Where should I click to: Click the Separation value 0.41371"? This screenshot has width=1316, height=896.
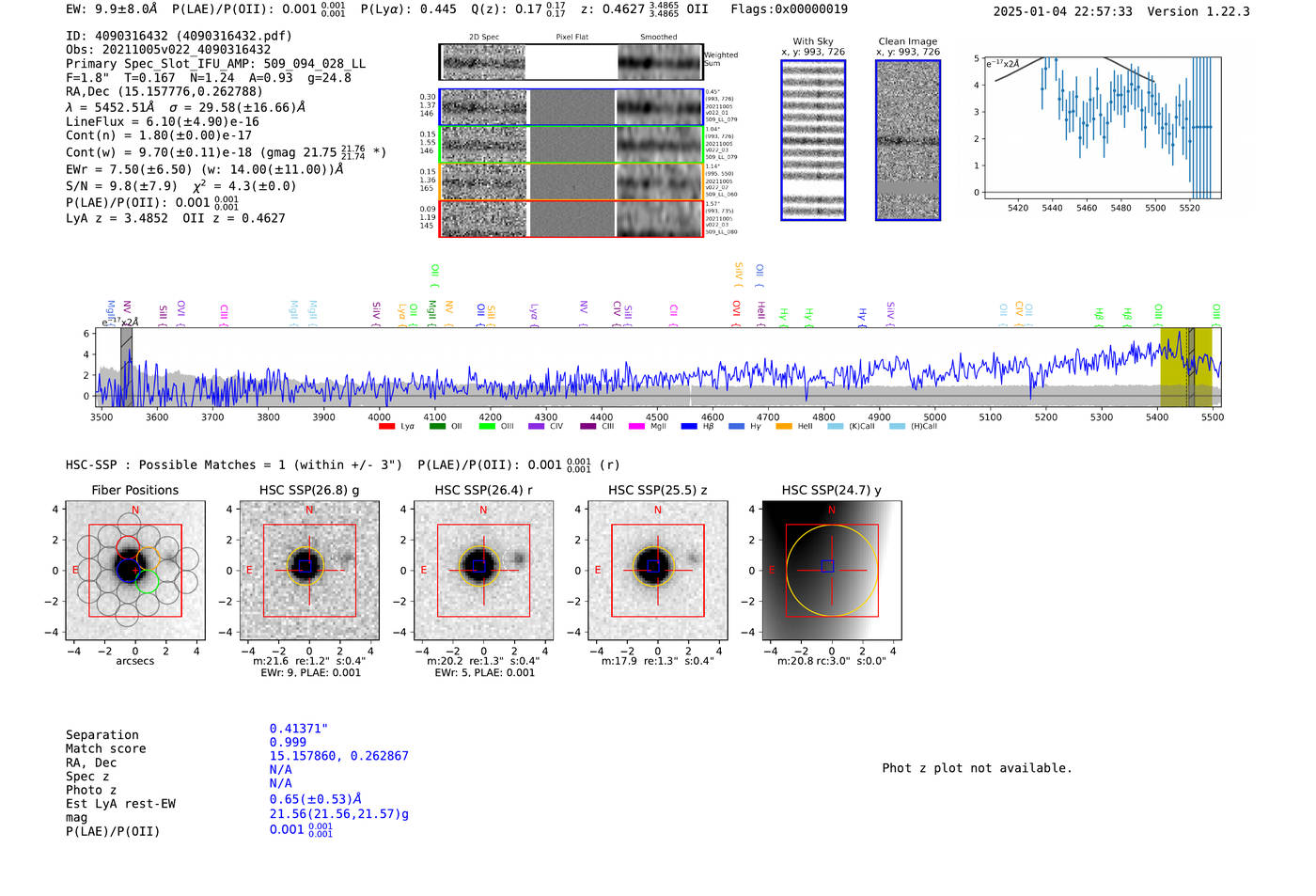pyautogui.click(x=298, y=729)
